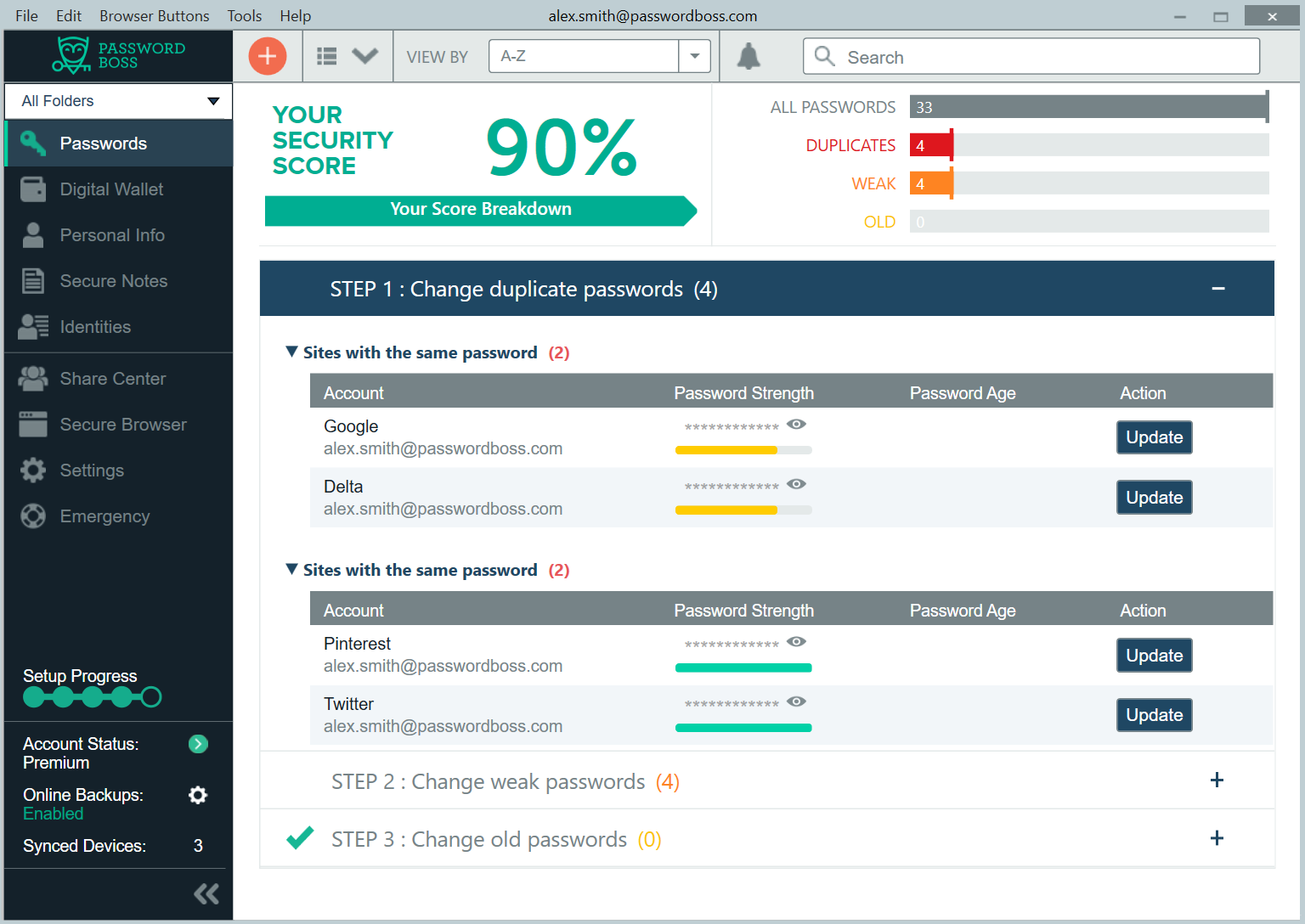This screenshot has height=924, width=1305.
Task: Collapse Step 1 duplicate passwords section
Action: click(x=1218, y=289)
